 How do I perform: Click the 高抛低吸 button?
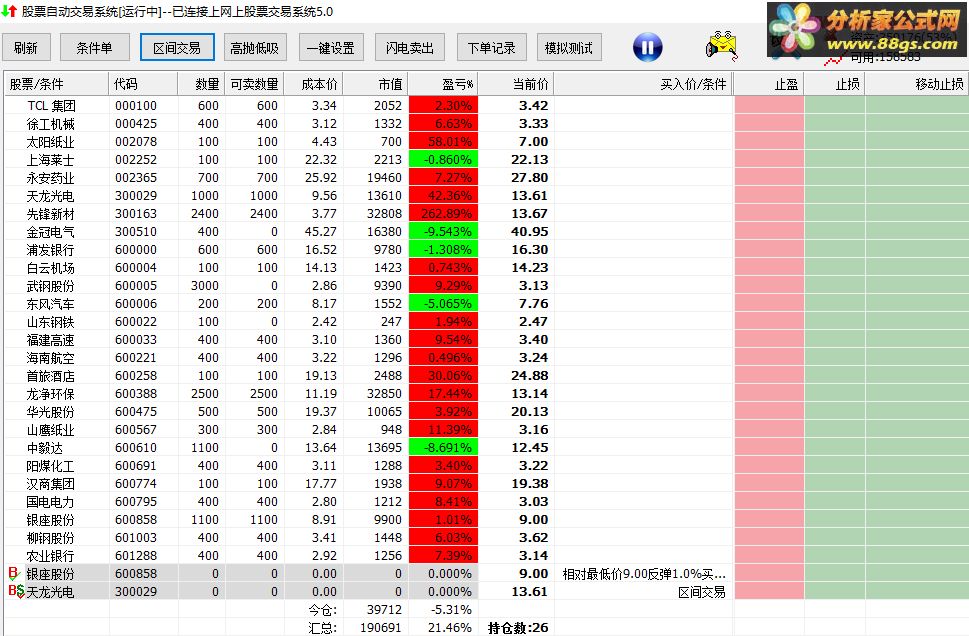click(255, 48)
